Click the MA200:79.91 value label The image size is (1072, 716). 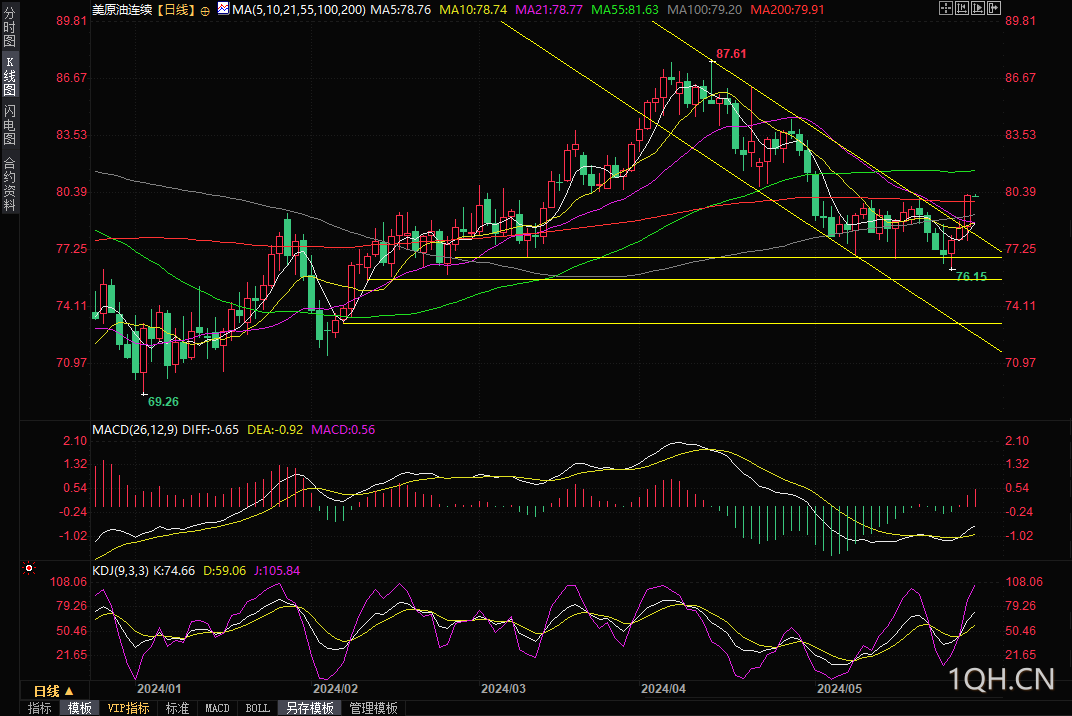(x=787, y=10)
